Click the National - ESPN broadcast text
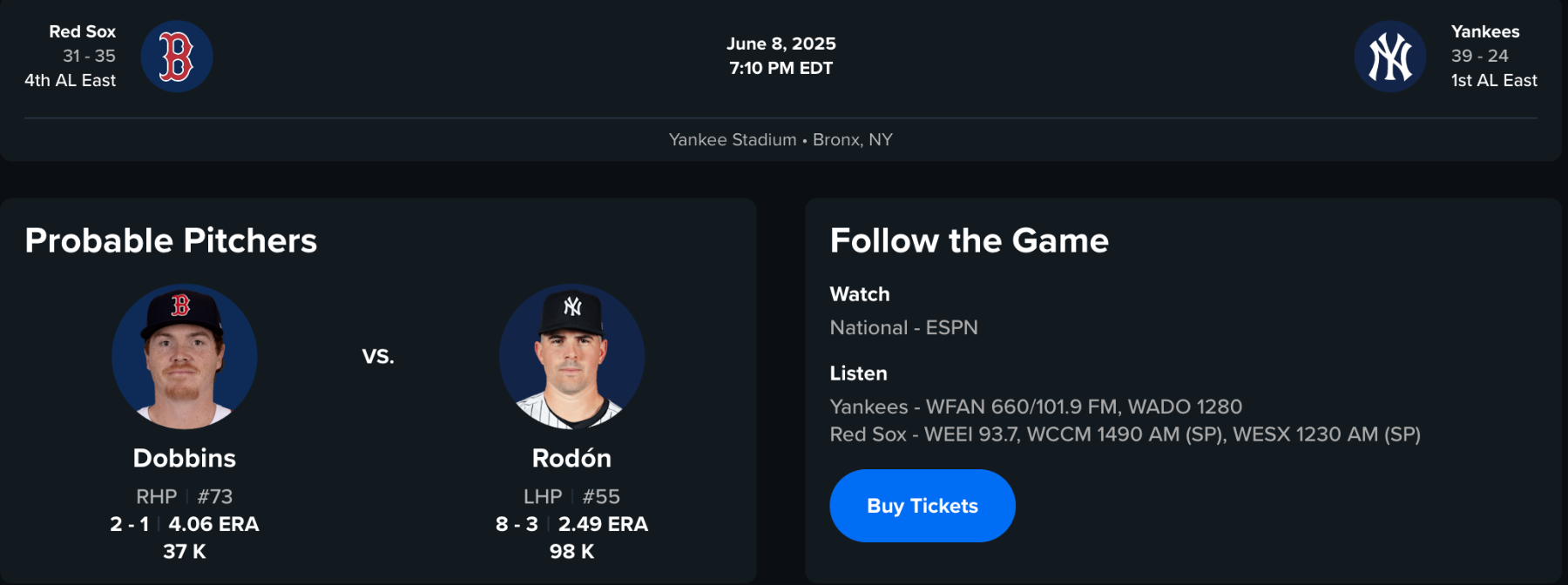The width and height of the screenshot is (1568, 585). click(903, 327)
